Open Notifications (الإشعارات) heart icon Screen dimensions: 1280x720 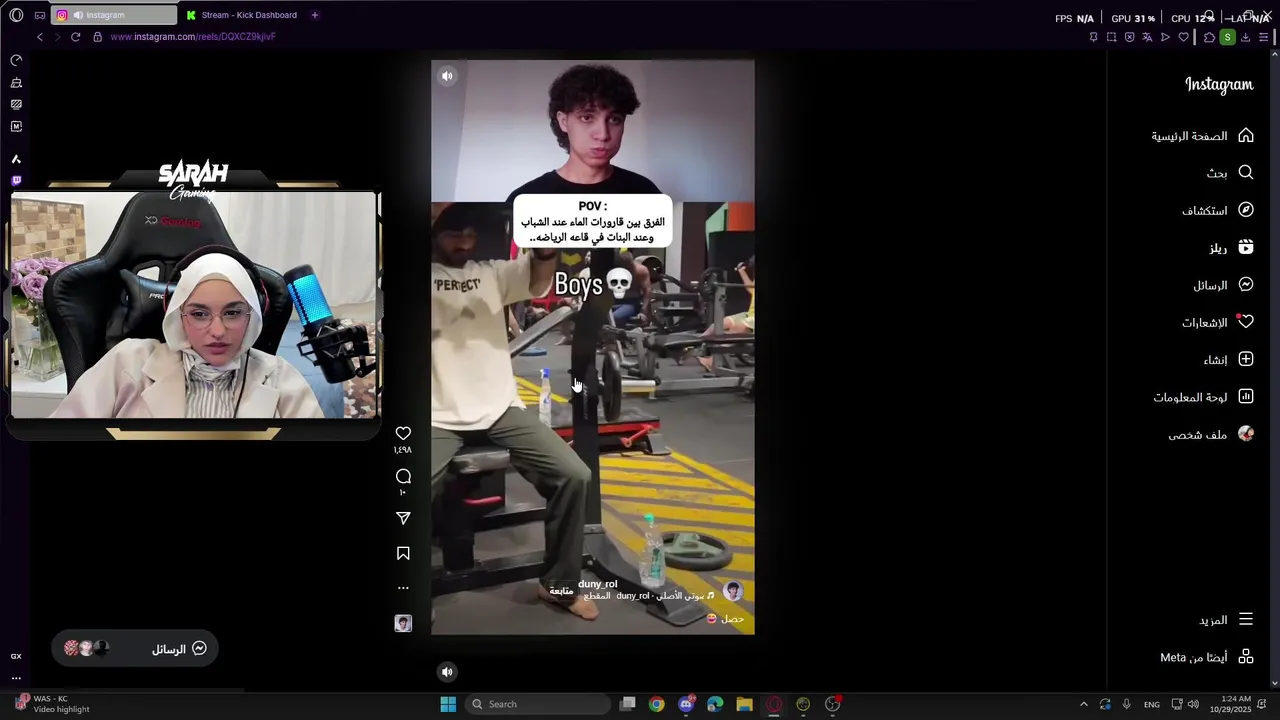pyautogui.click(x=1245, y=322)
